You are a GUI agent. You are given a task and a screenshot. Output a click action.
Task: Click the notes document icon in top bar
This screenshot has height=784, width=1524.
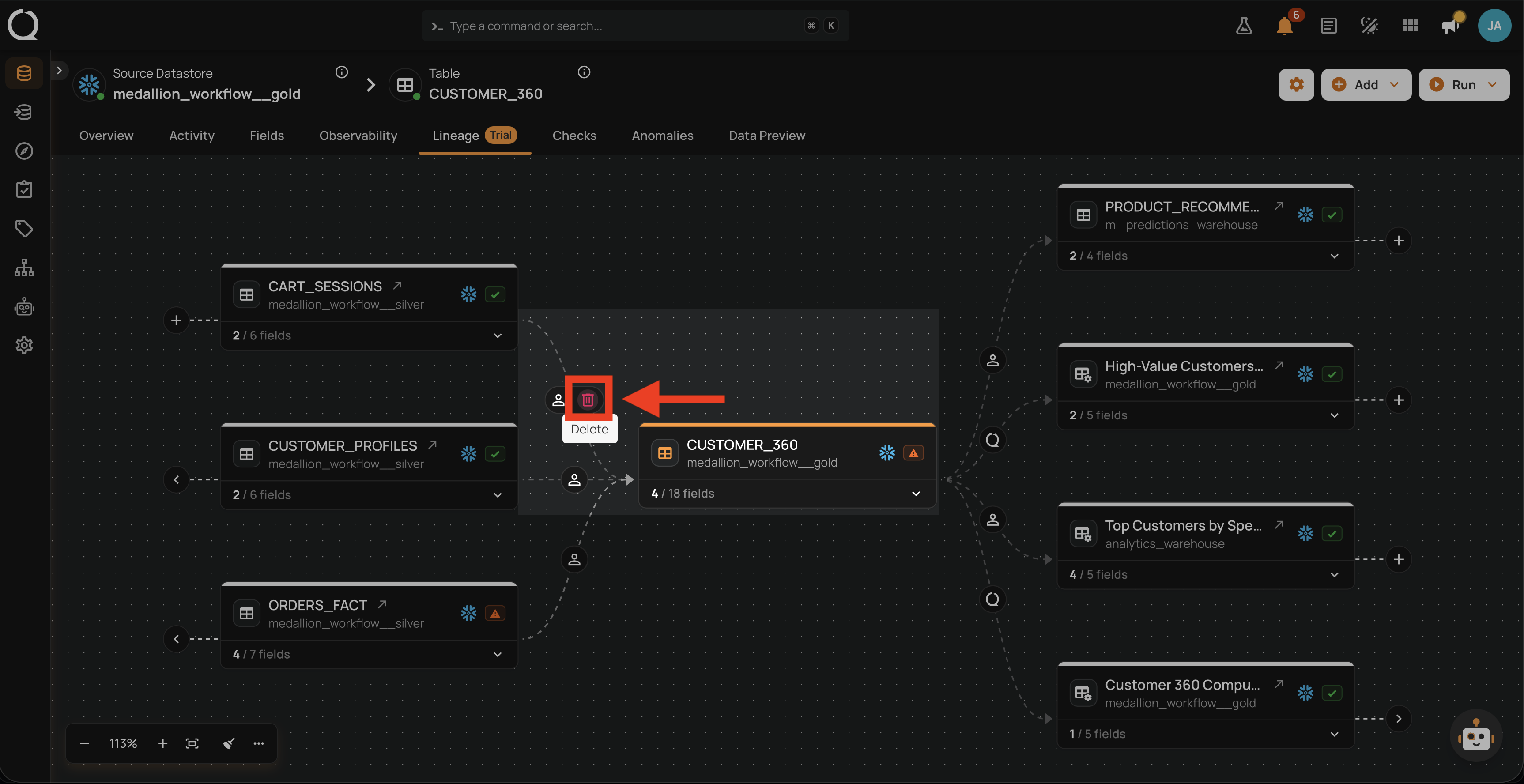click(x=1328, y=26)
